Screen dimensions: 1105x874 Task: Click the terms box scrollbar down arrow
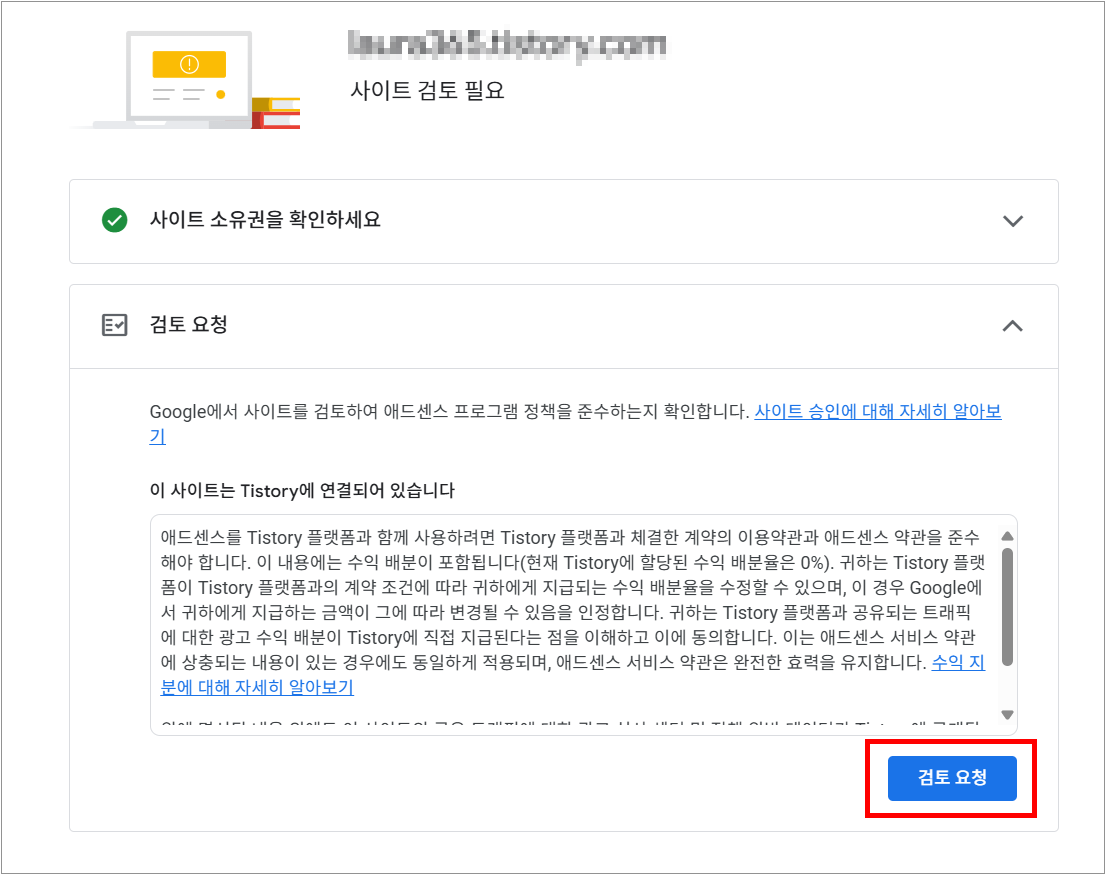pos(1007,715)
